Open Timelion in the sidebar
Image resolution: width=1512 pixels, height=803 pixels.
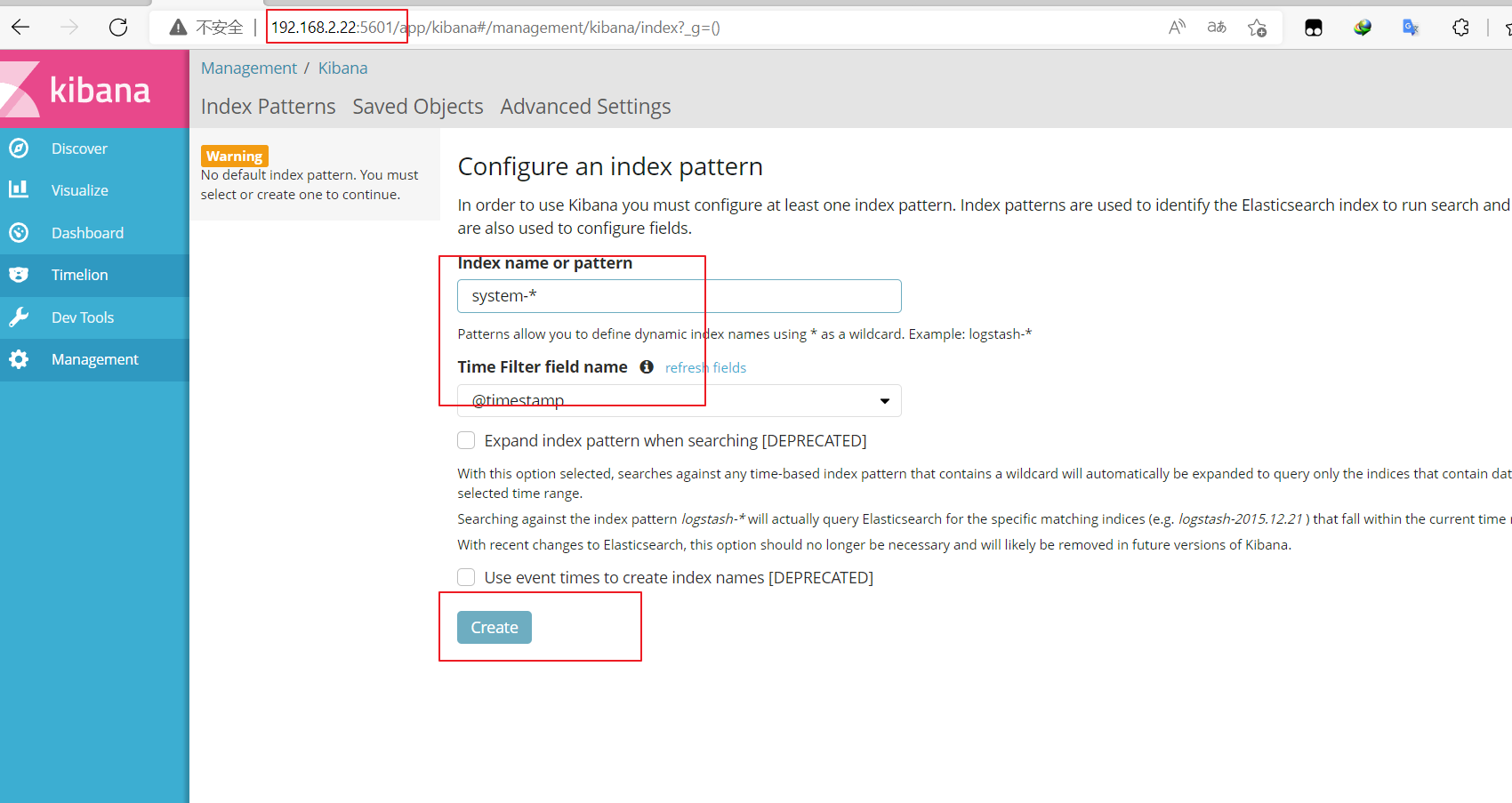pos(80,275)
